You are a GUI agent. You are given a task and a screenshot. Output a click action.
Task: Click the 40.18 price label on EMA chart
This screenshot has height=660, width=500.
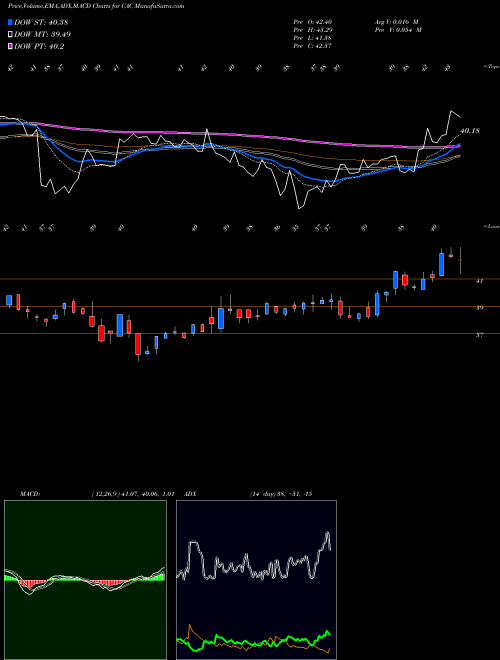(x=470, y=131)
